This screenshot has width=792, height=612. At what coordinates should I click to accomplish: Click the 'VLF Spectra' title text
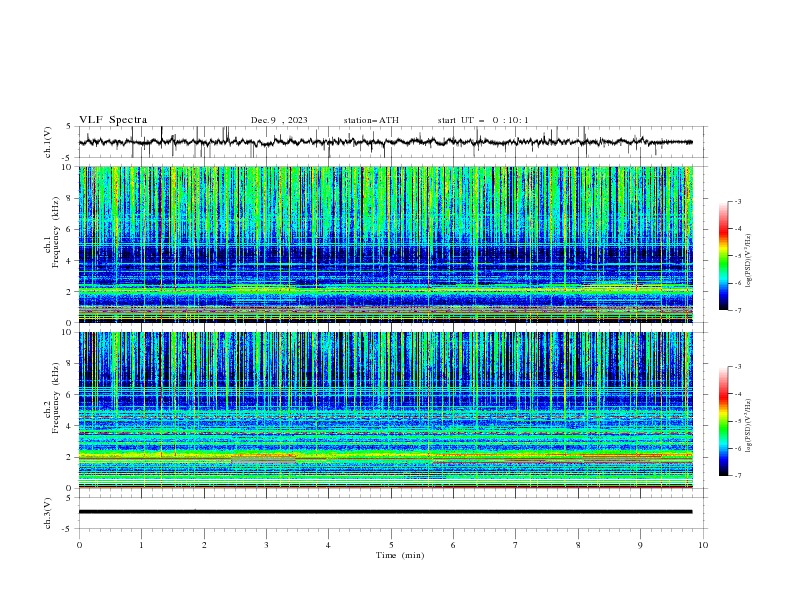113,120
